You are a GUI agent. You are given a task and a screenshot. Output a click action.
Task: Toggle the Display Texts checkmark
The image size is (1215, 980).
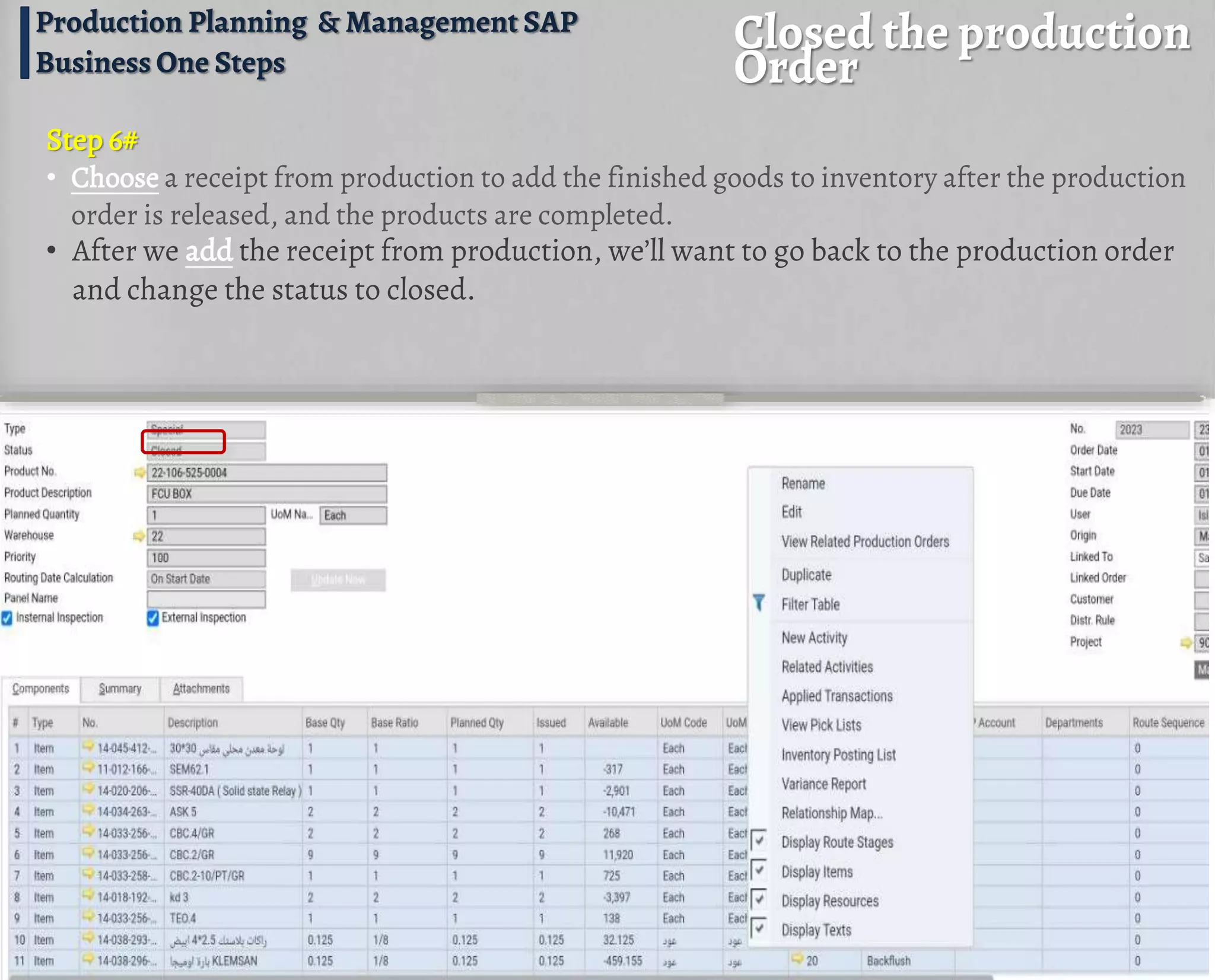[x=759, y=928]
